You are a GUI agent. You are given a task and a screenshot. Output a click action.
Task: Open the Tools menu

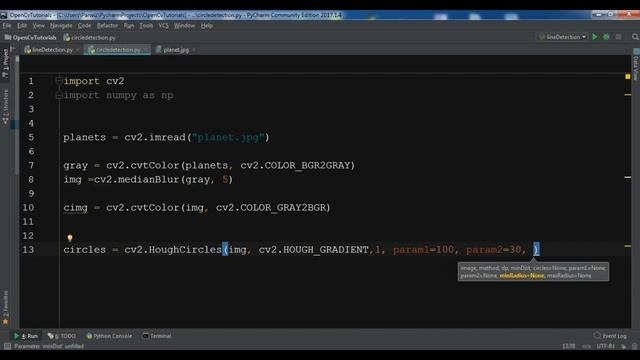point(146,25)
